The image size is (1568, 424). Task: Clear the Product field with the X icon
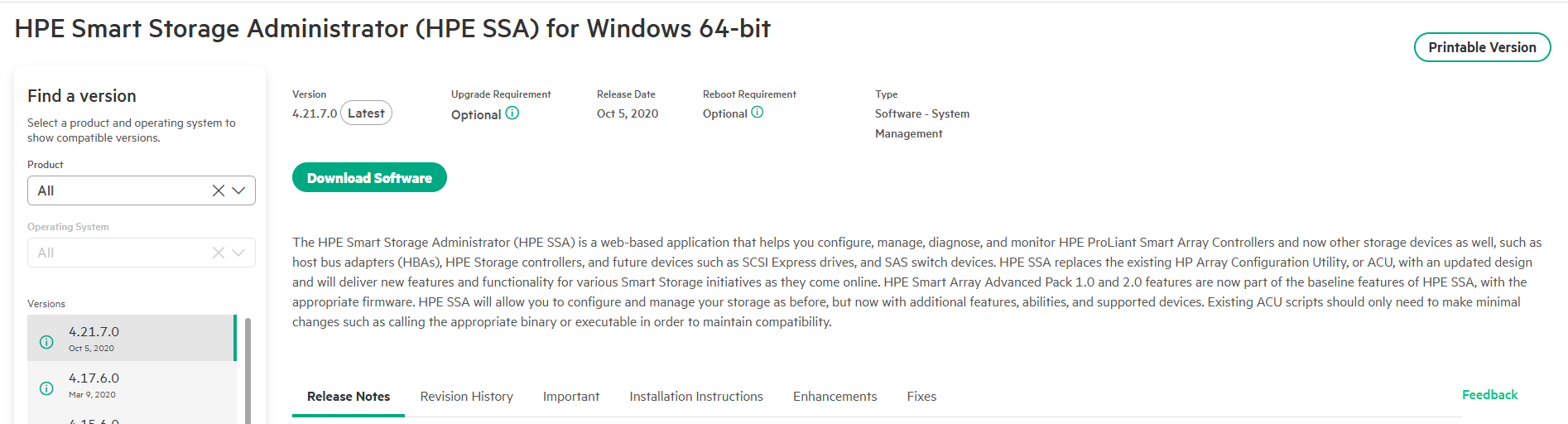point(219,190)
